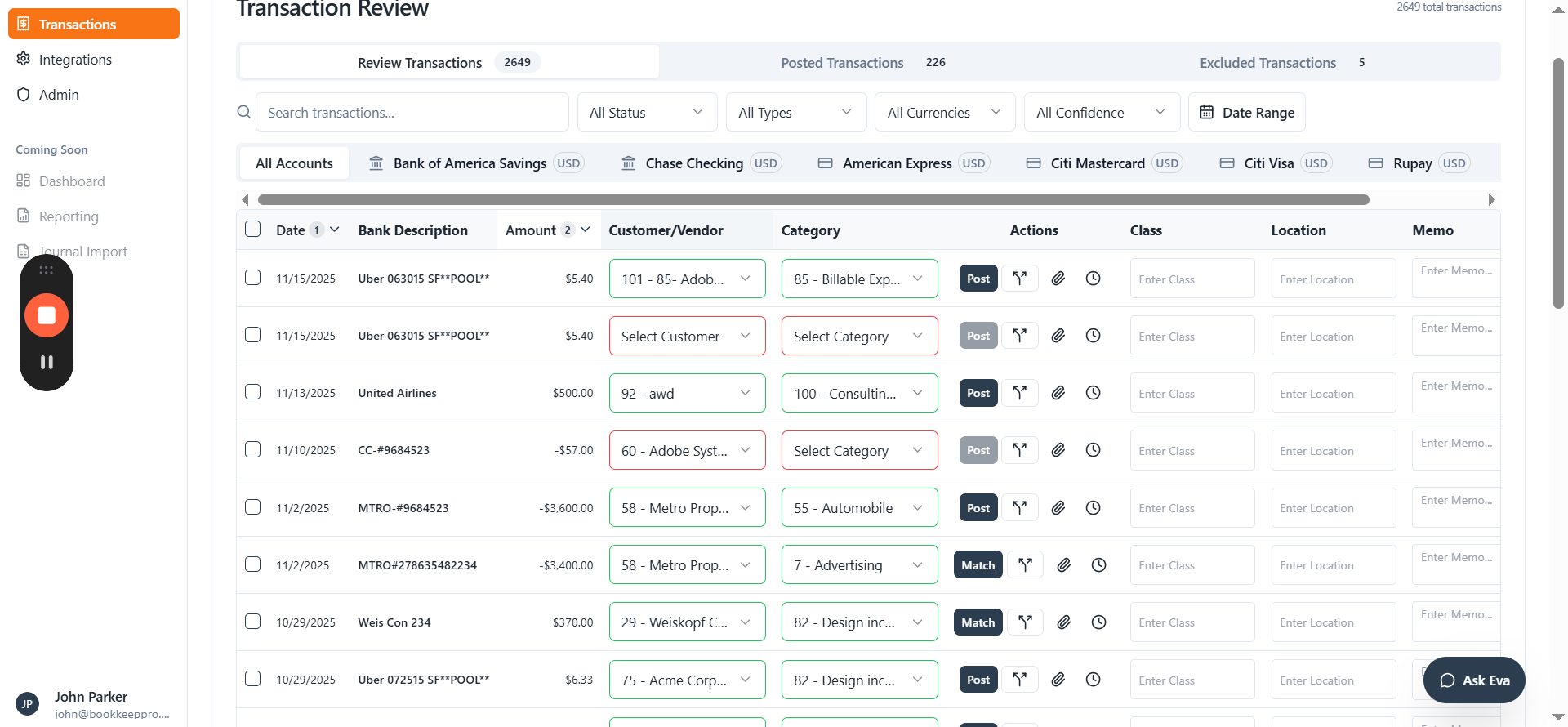Click split icon on United Airlines row

[x=1020, y=393]
